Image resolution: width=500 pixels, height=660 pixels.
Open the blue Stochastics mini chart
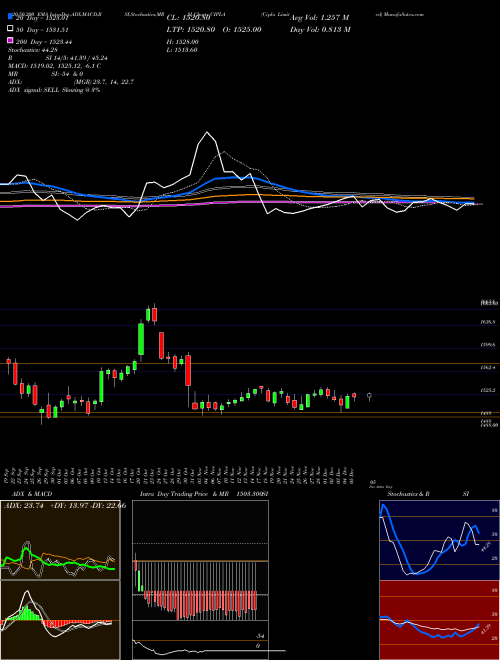pyautogui.click(x=439, y=540)
